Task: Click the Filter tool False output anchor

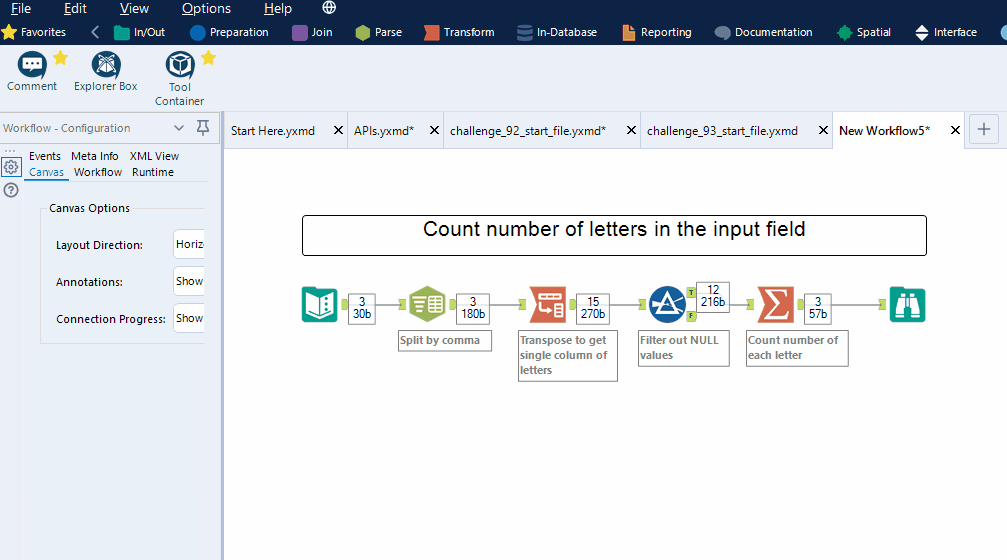Action: point(692,315)
